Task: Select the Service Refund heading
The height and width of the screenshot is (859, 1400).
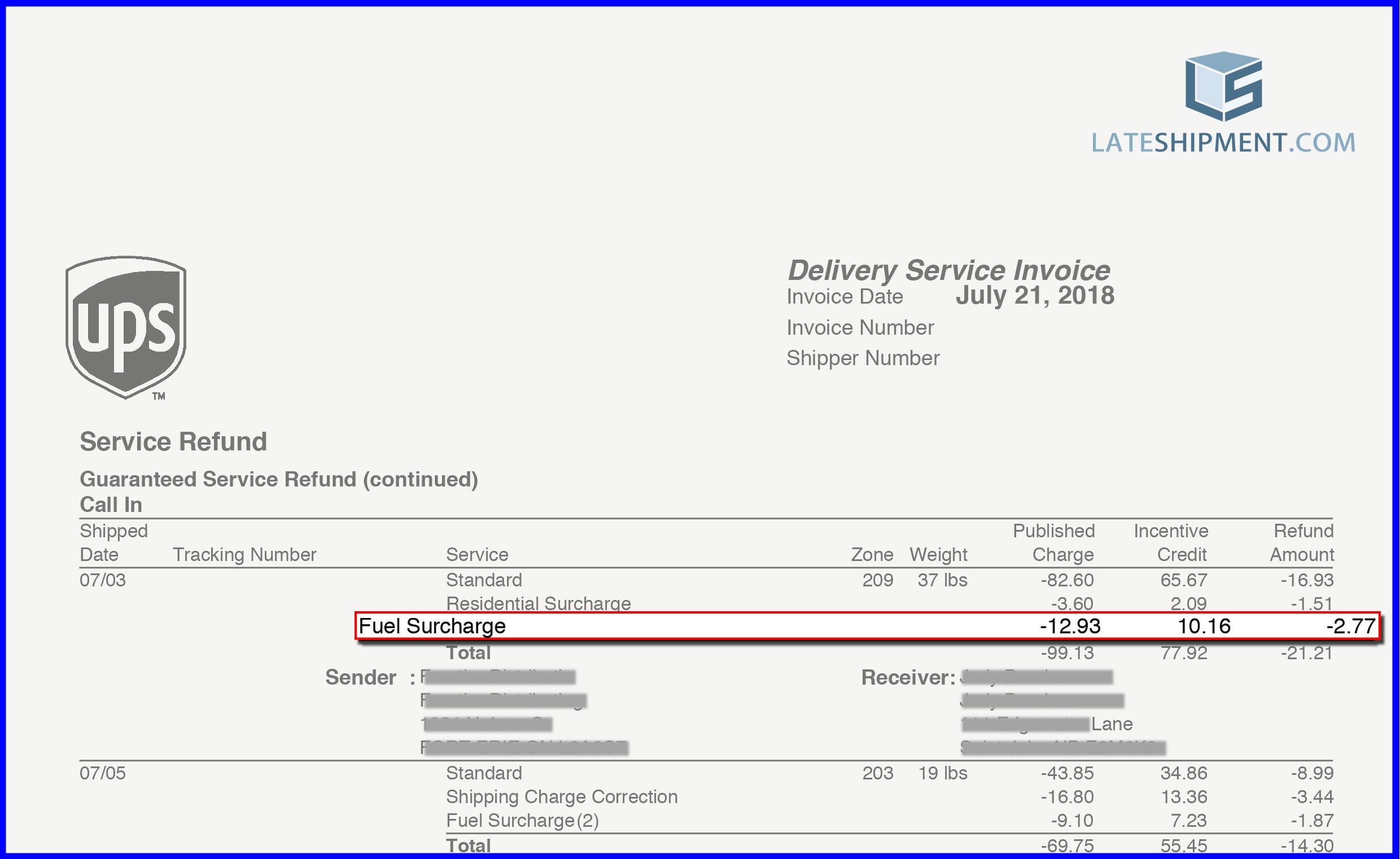Action: point(173,441)
